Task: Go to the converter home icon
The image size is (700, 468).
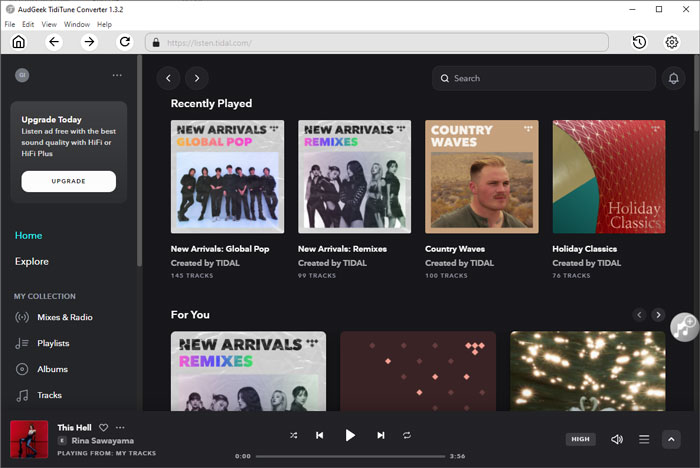Action: [x=18, y=42]
